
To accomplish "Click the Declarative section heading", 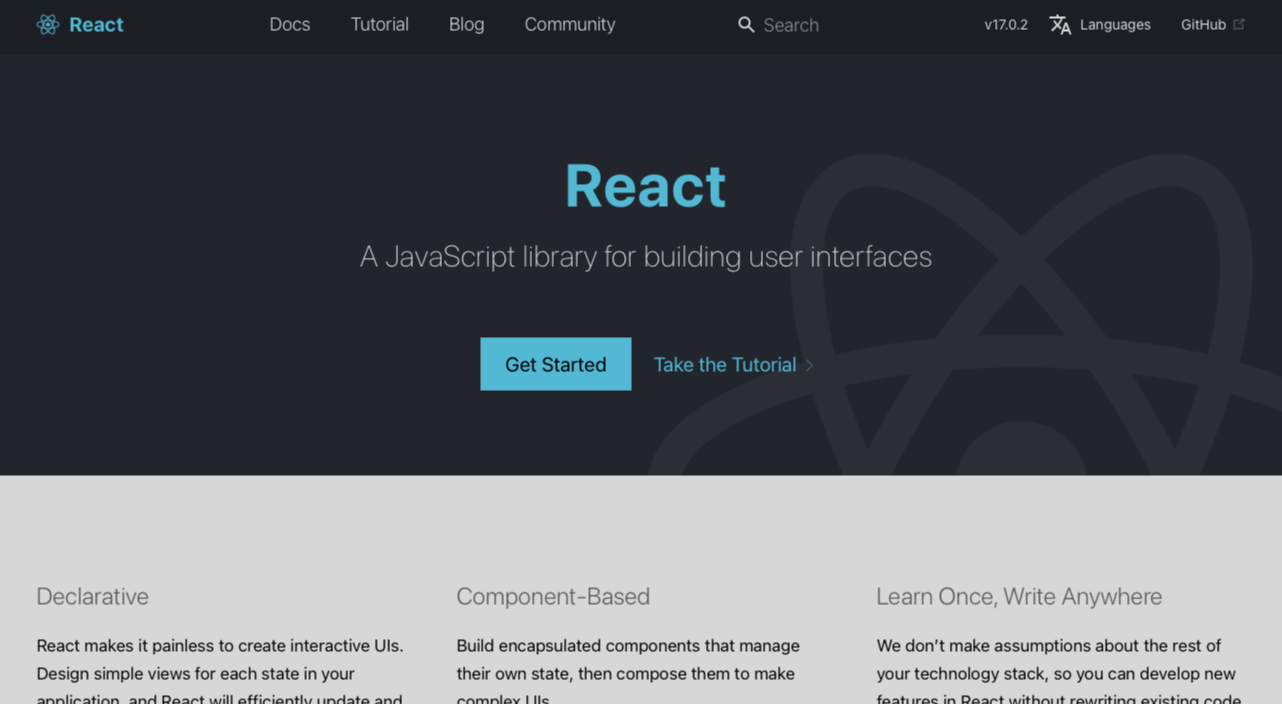I will coord(92,596).
